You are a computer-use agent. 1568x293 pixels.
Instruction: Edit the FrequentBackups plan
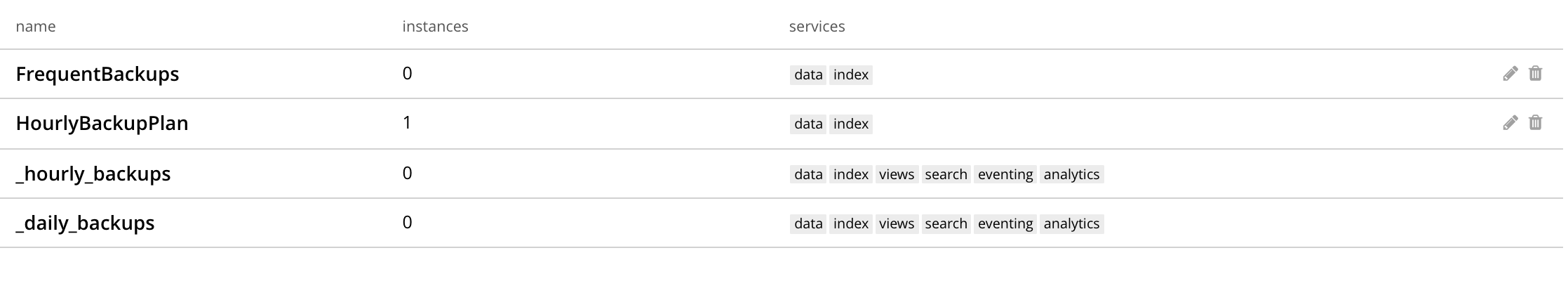1510,74
